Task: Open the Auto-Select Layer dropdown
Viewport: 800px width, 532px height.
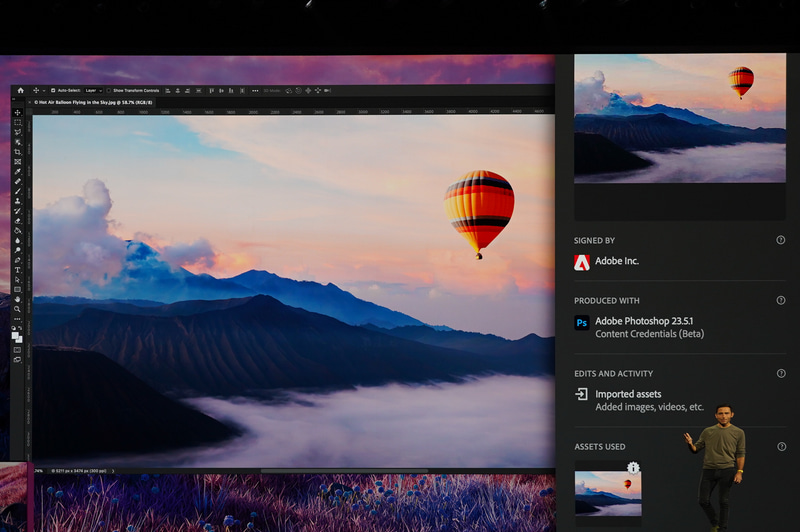Action: pos(93,90)
